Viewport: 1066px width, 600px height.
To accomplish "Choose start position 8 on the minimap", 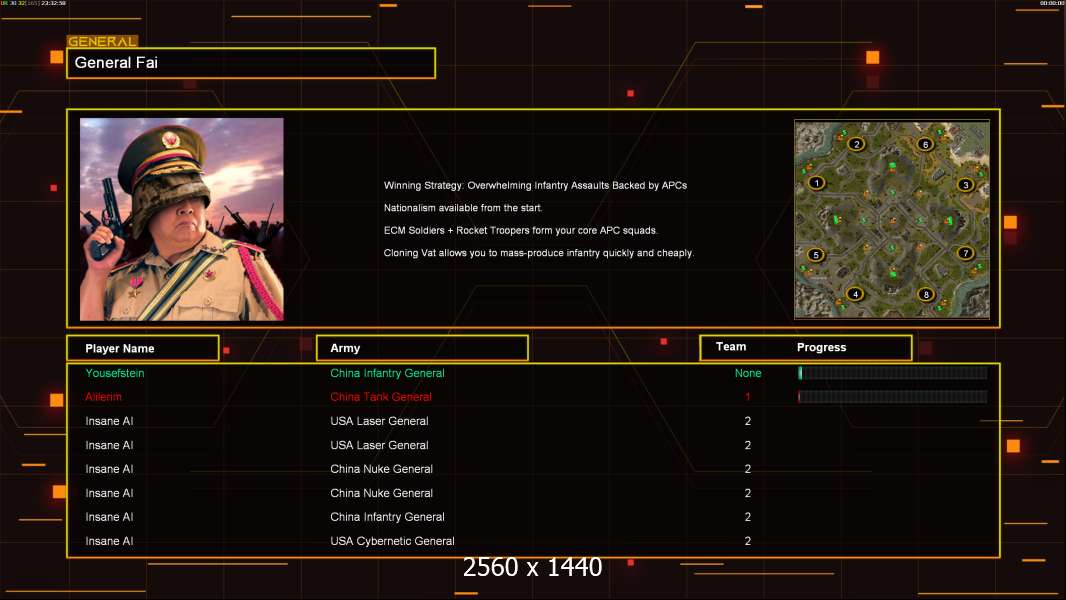I will (927, 294).
